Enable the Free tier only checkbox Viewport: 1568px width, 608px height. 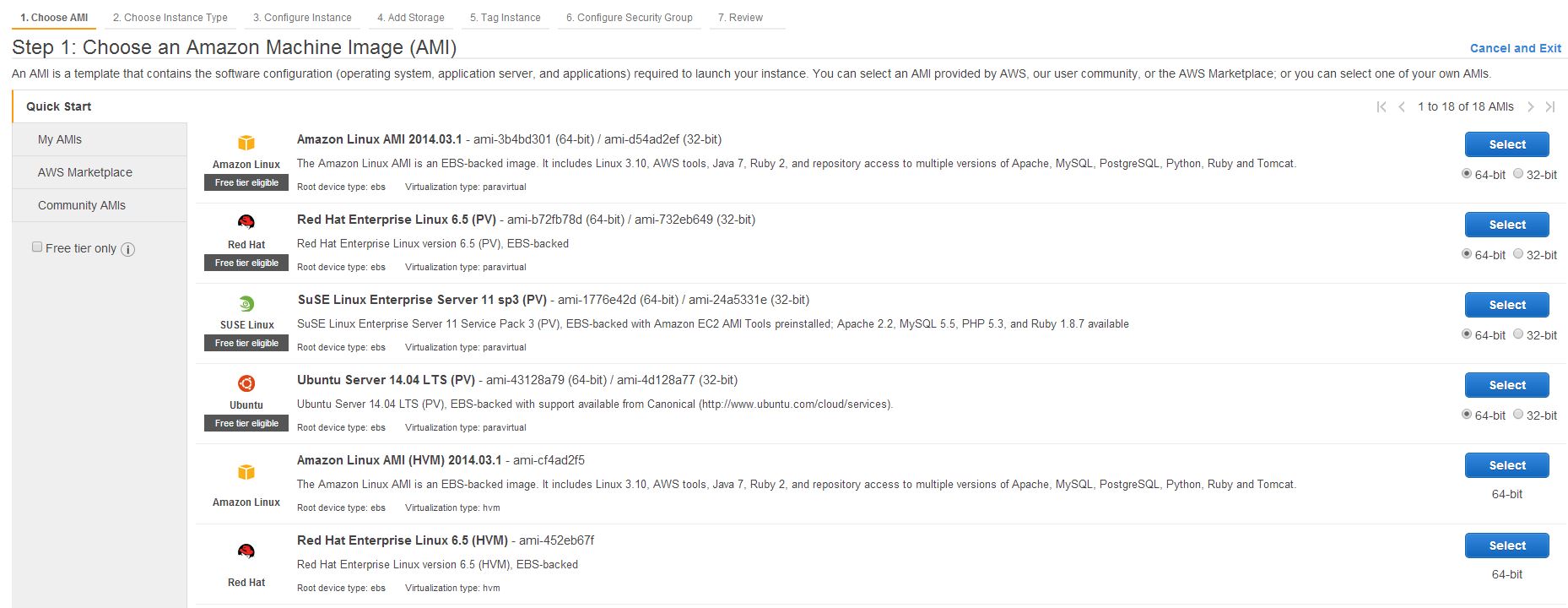(37, 247)
